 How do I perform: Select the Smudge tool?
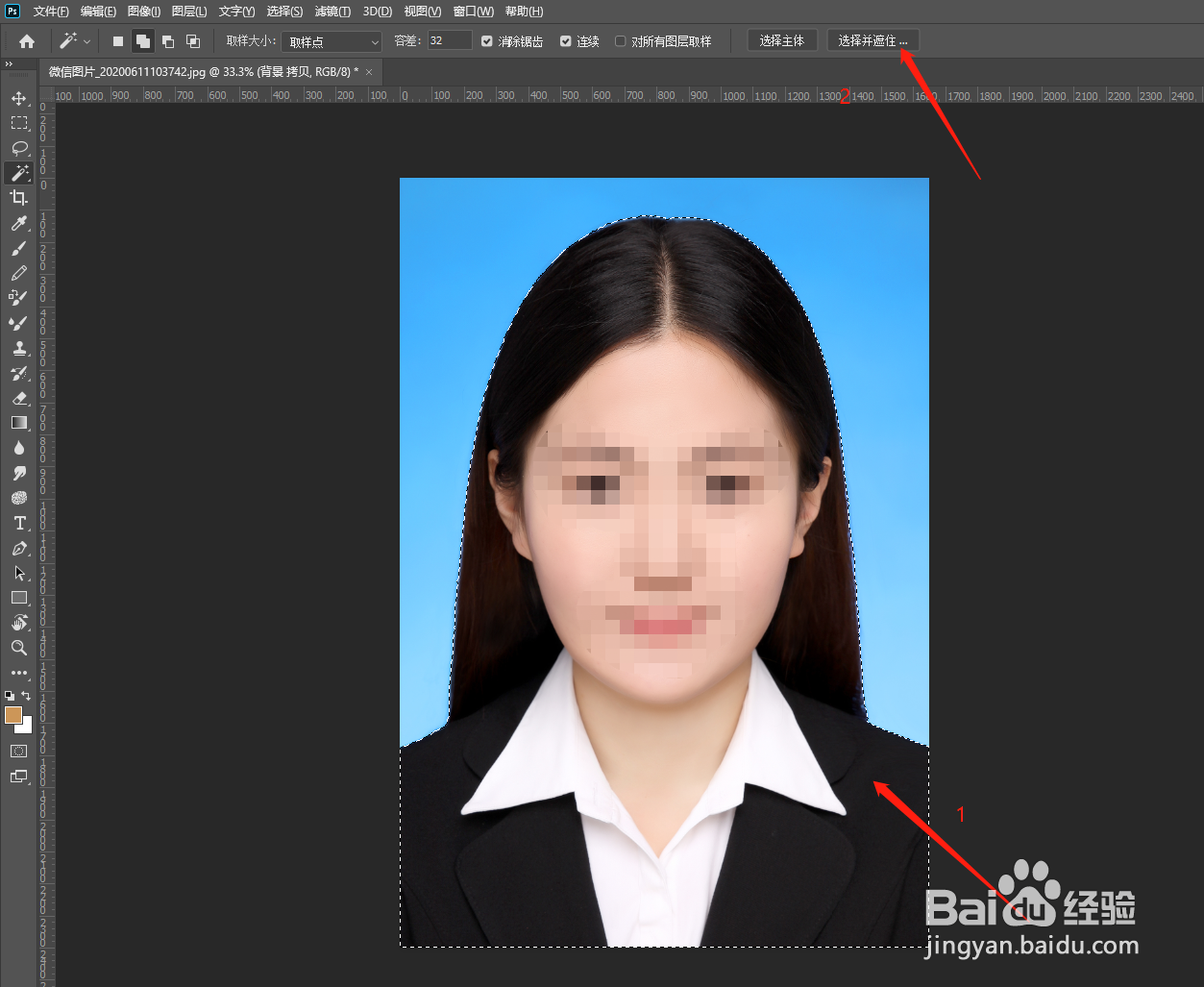19,473
